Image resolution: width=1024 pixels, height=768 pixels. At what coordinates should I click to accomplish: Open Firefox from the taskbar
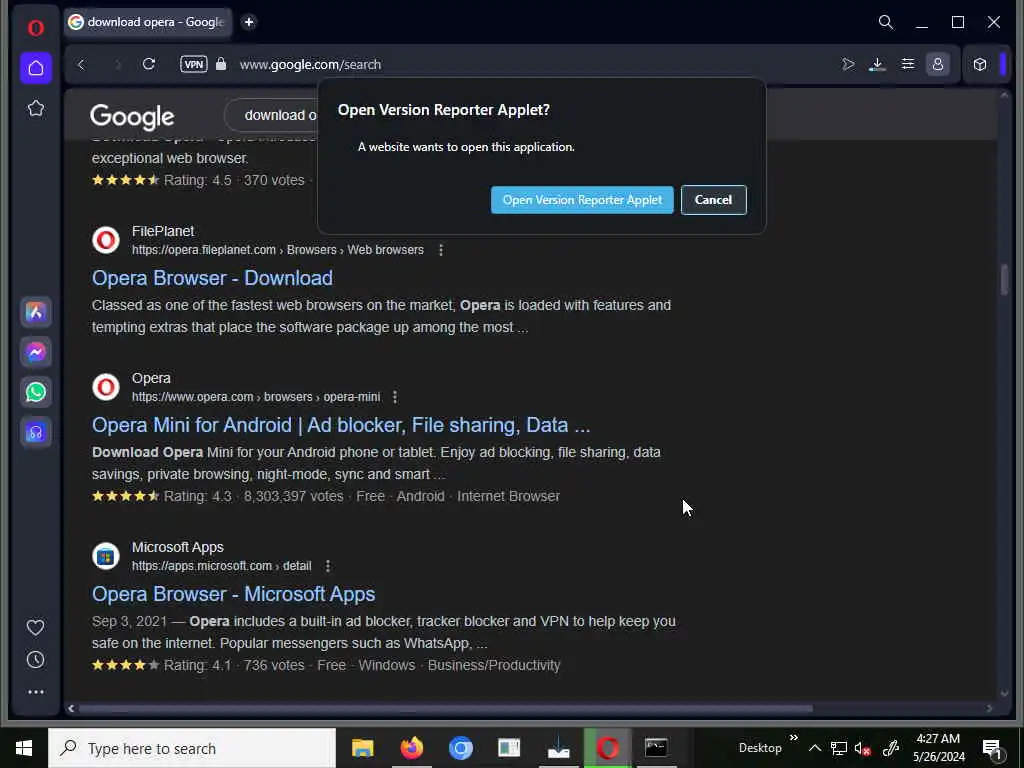411,748
